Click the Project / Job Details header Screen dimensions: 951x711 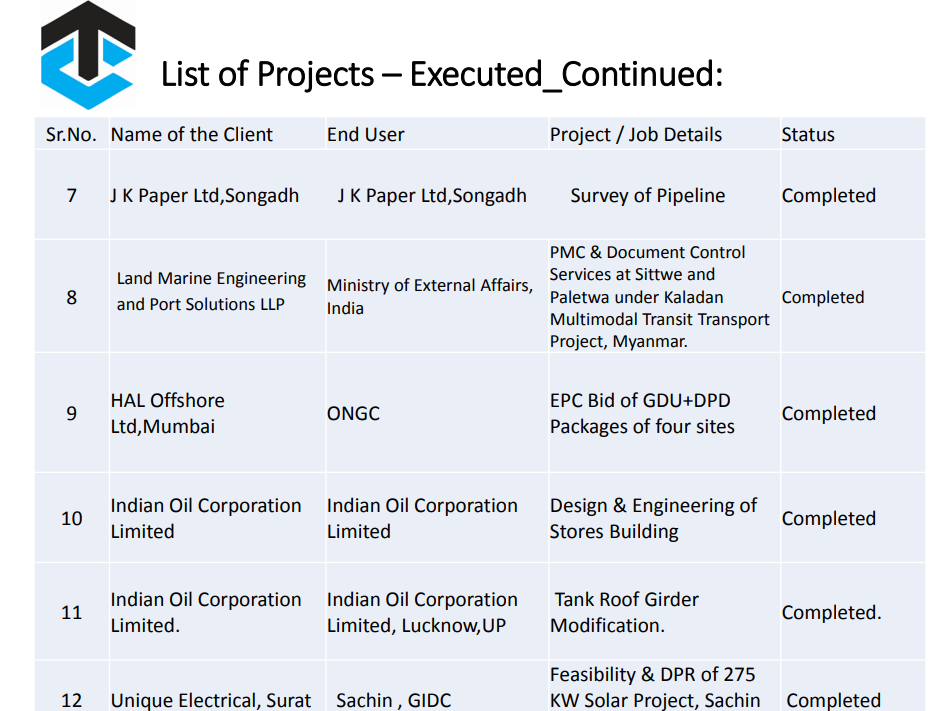(636, 135)
